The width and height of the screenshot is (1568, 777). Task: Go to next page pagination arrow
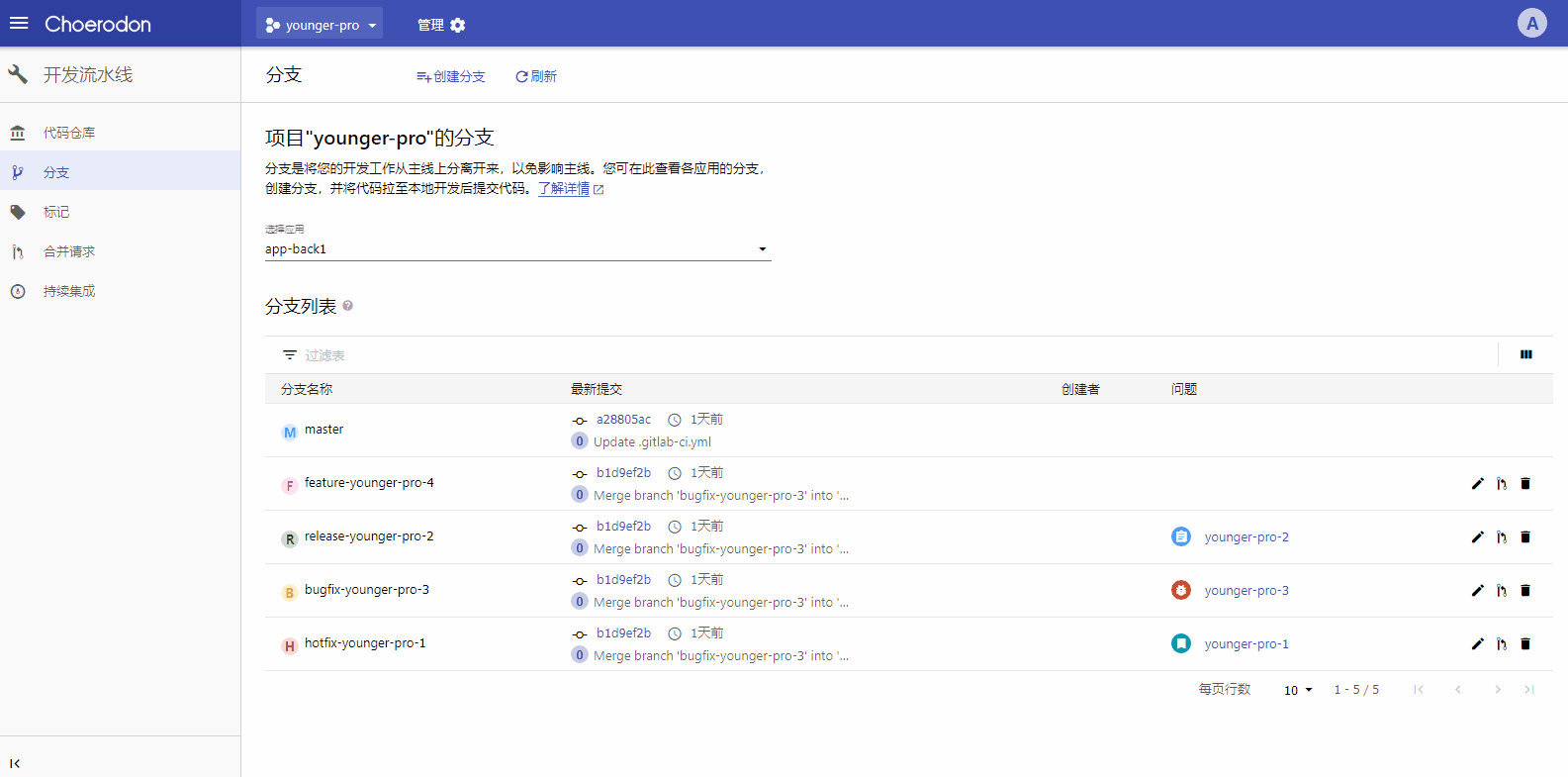click(x=1498, y=690)
